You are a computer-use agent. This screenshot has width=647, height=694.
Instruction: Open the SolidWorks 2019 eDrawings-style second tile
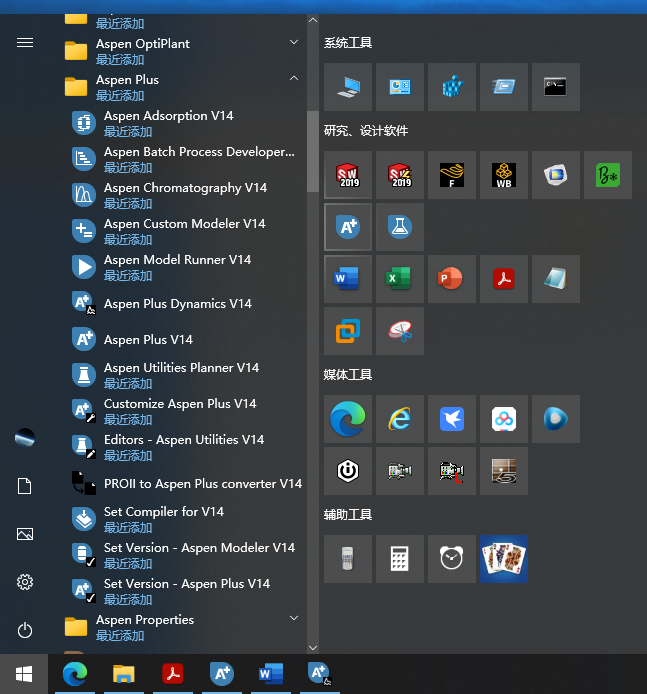(400, 175)
